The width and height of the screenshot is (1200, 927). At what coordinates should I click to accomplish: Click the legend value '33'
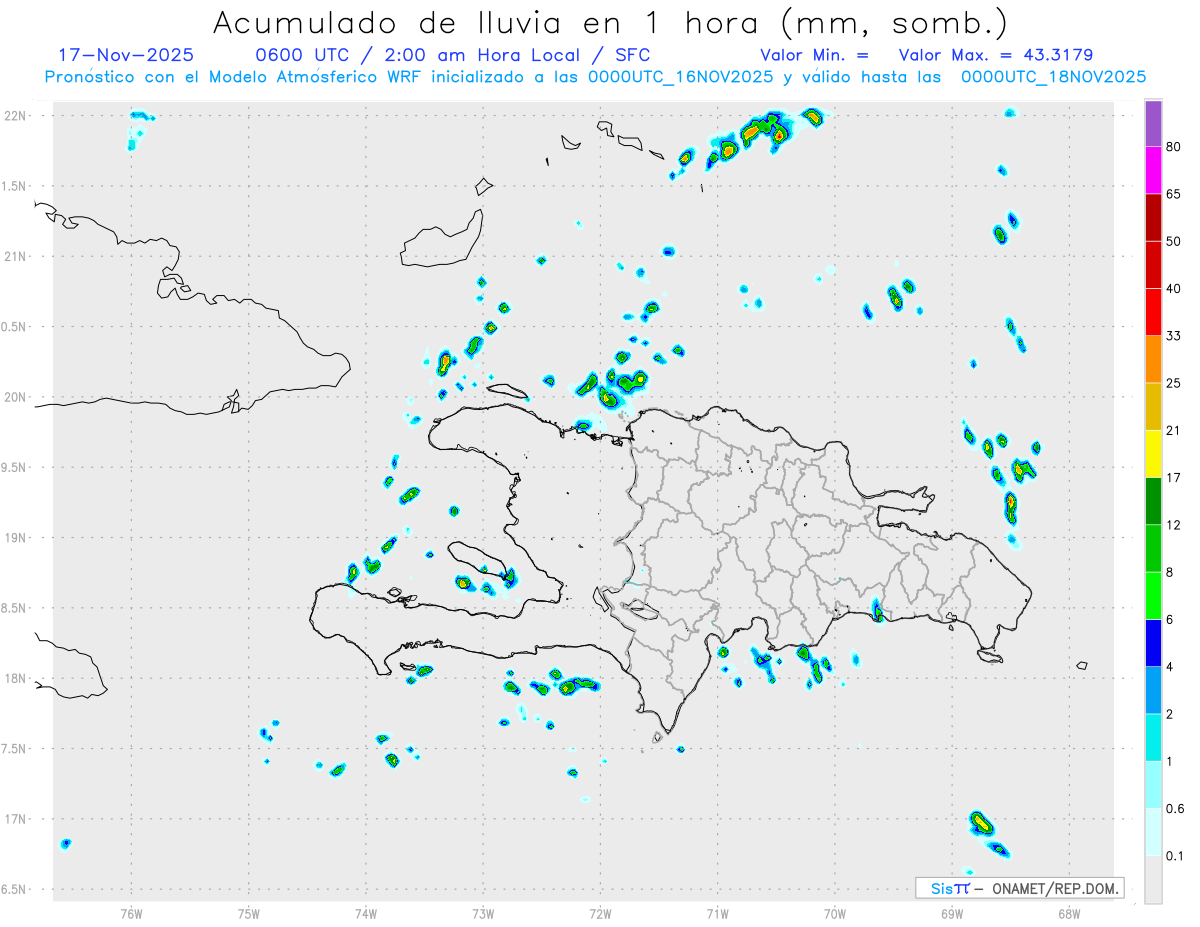(1174, 336)
